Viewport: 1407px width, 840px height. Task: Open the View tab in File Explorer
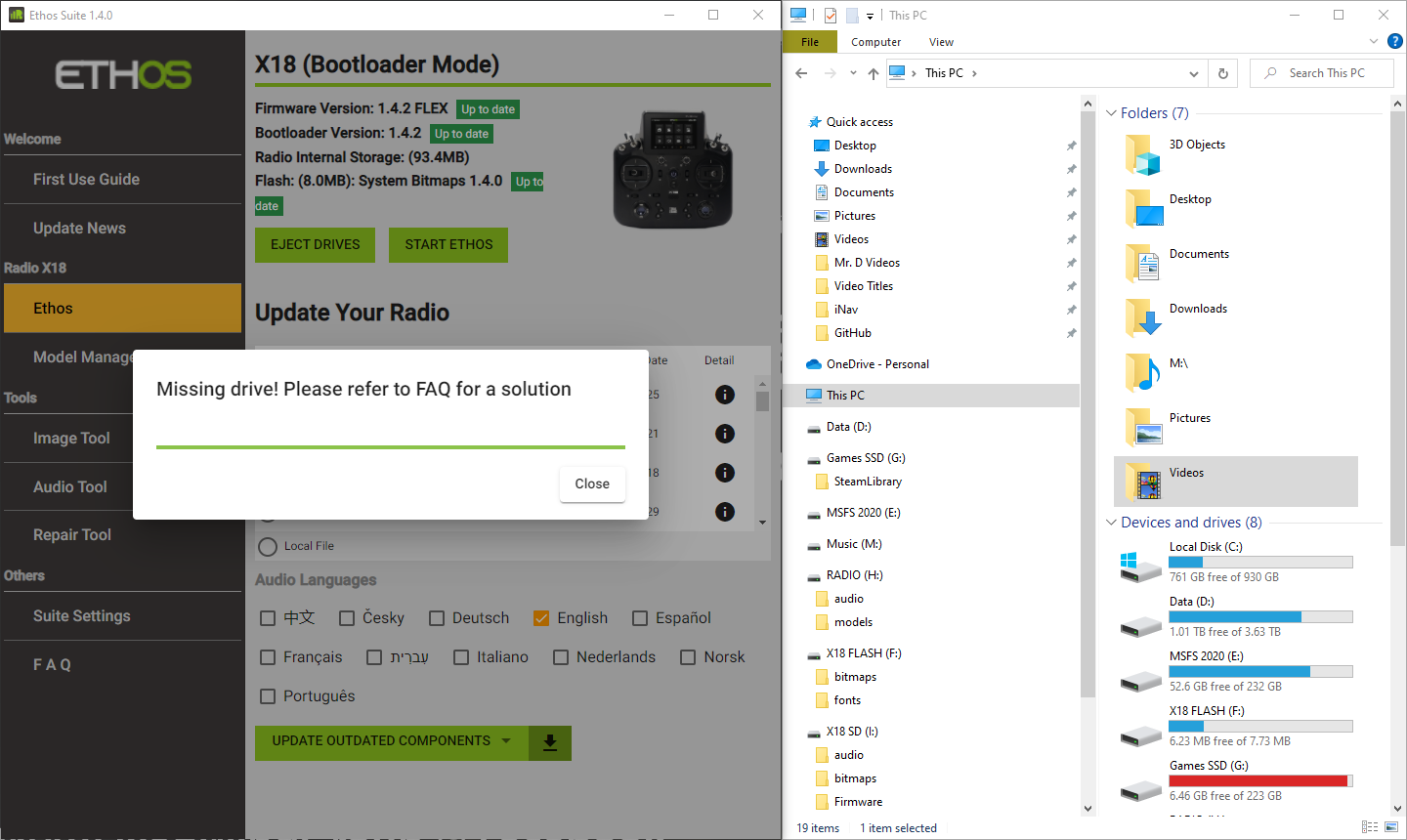pos(941,42)
